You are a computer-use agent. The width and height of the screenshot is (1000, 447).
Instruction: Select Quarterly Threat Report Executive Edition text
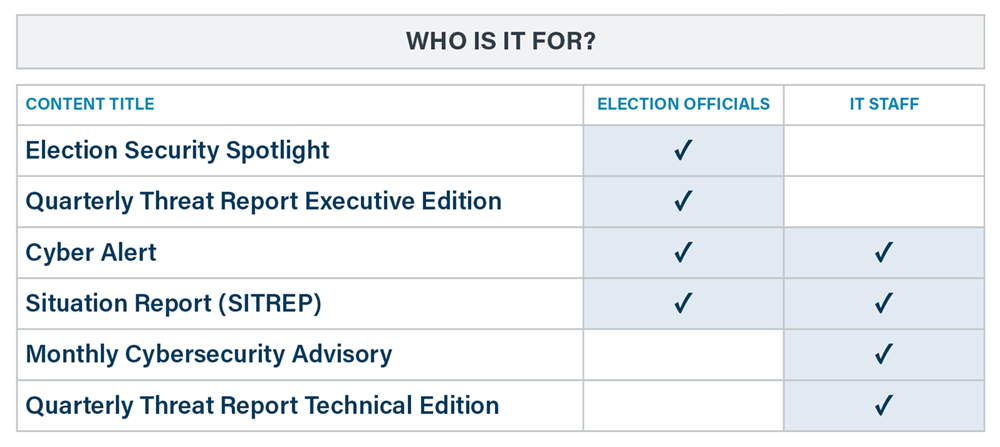(x=263, y=202)
